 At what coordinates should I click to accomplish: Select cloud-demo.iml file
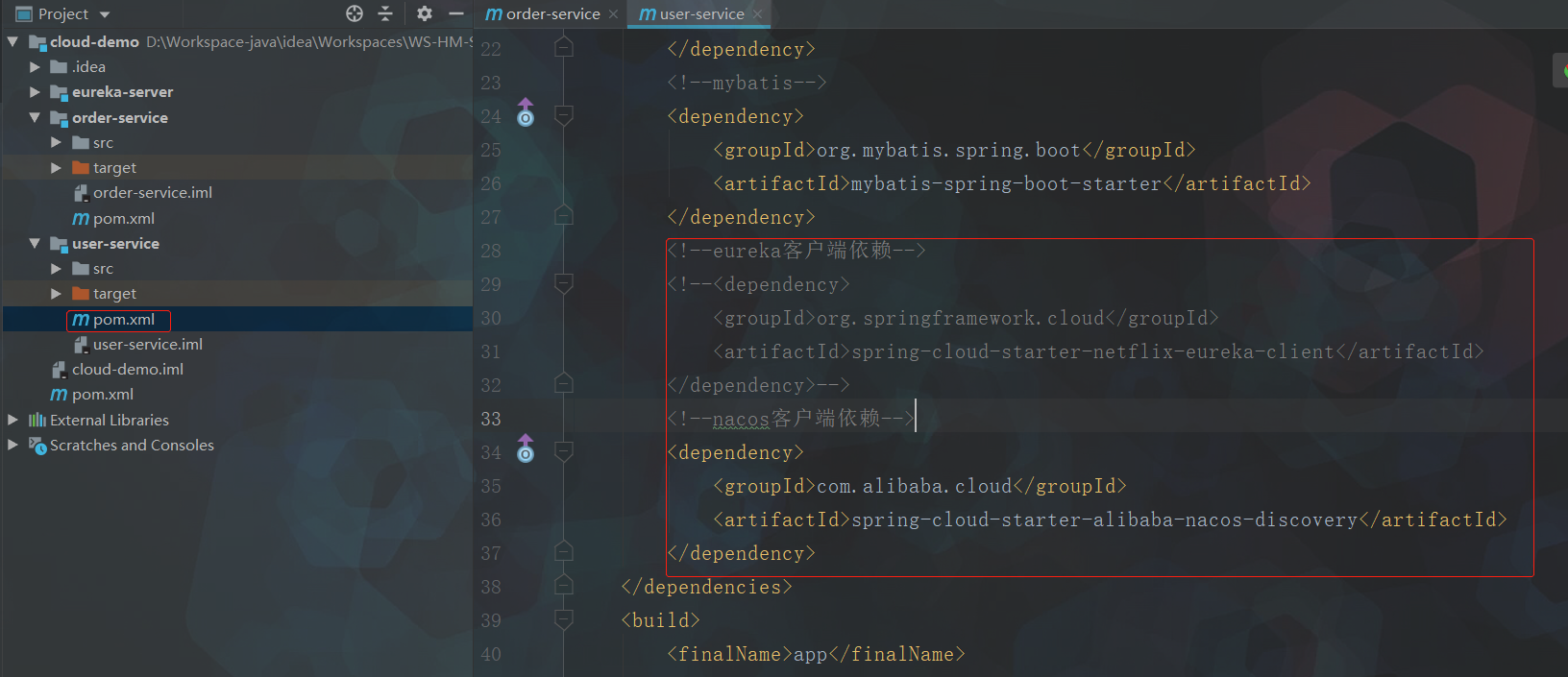click(x=127, y=370)
